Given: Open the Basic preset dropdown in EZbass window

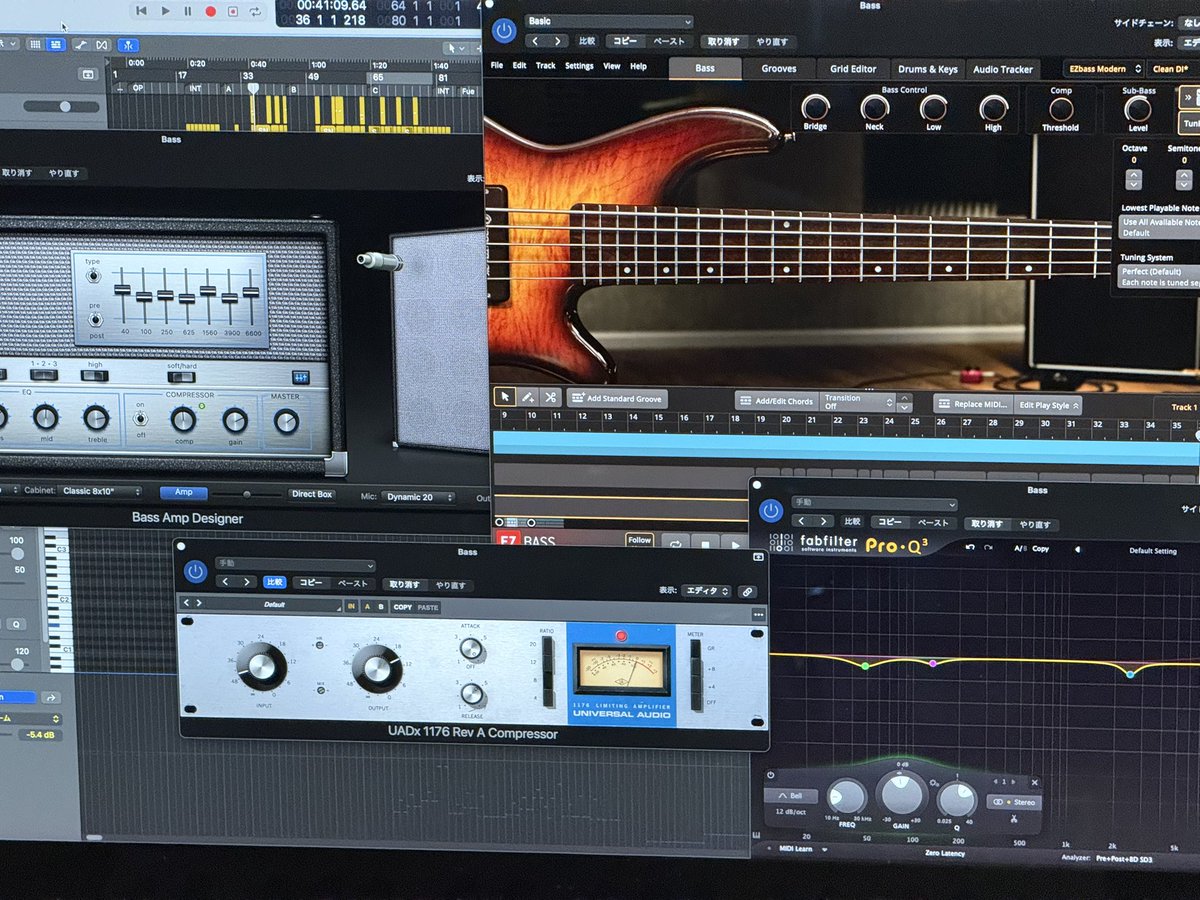Looking at the screenshot, I should click(x=609, y=21).
